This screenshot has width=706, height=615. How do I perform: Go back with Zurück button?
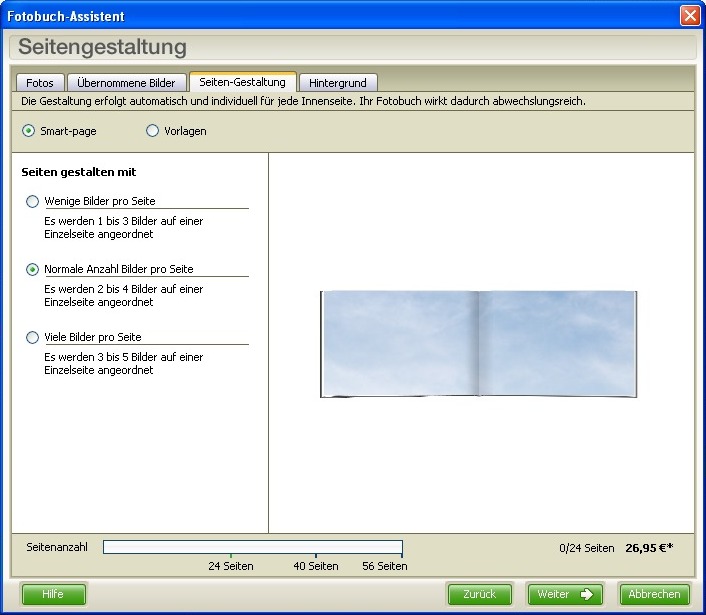click(x=480, y=594)
